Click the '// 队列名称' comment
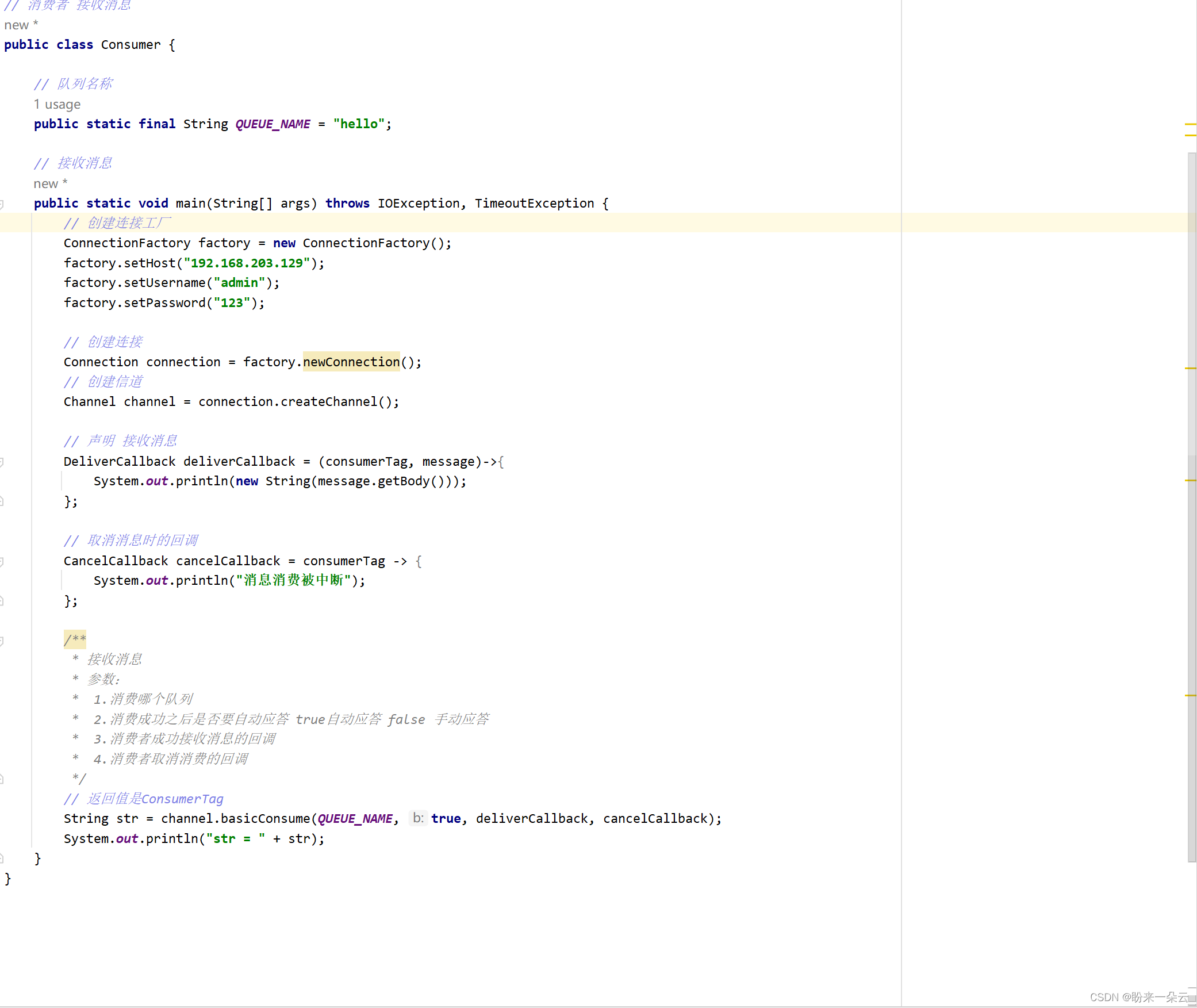Screen dimensions: 1197x1008 [x=74, y=85]
